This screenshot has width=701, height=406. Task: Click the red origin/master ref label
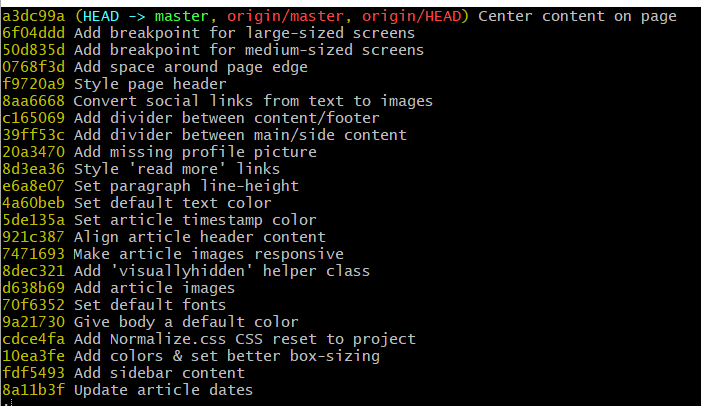[285, 16]
